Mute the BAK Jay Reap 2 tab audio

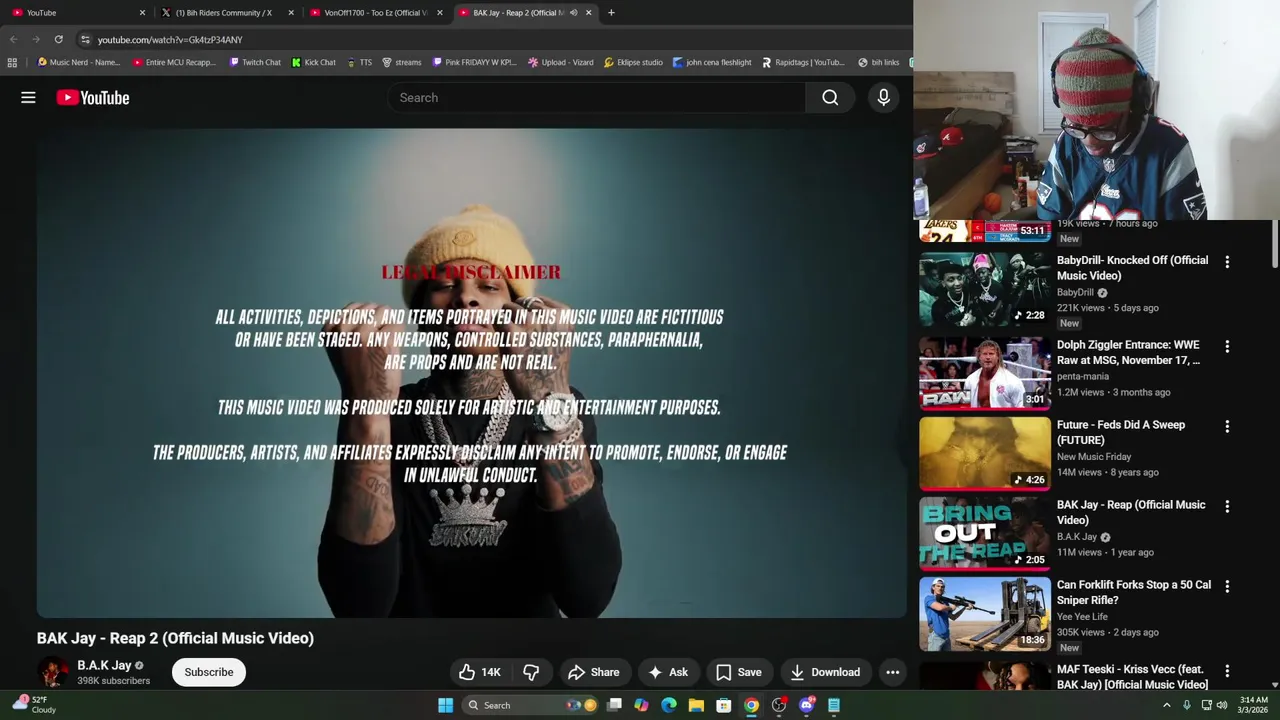(573, 12)
